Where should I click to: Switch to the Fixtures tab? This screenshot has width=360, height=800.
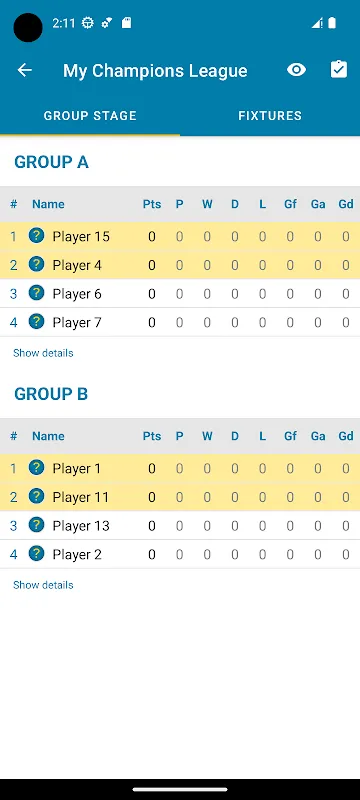point(270,116)
